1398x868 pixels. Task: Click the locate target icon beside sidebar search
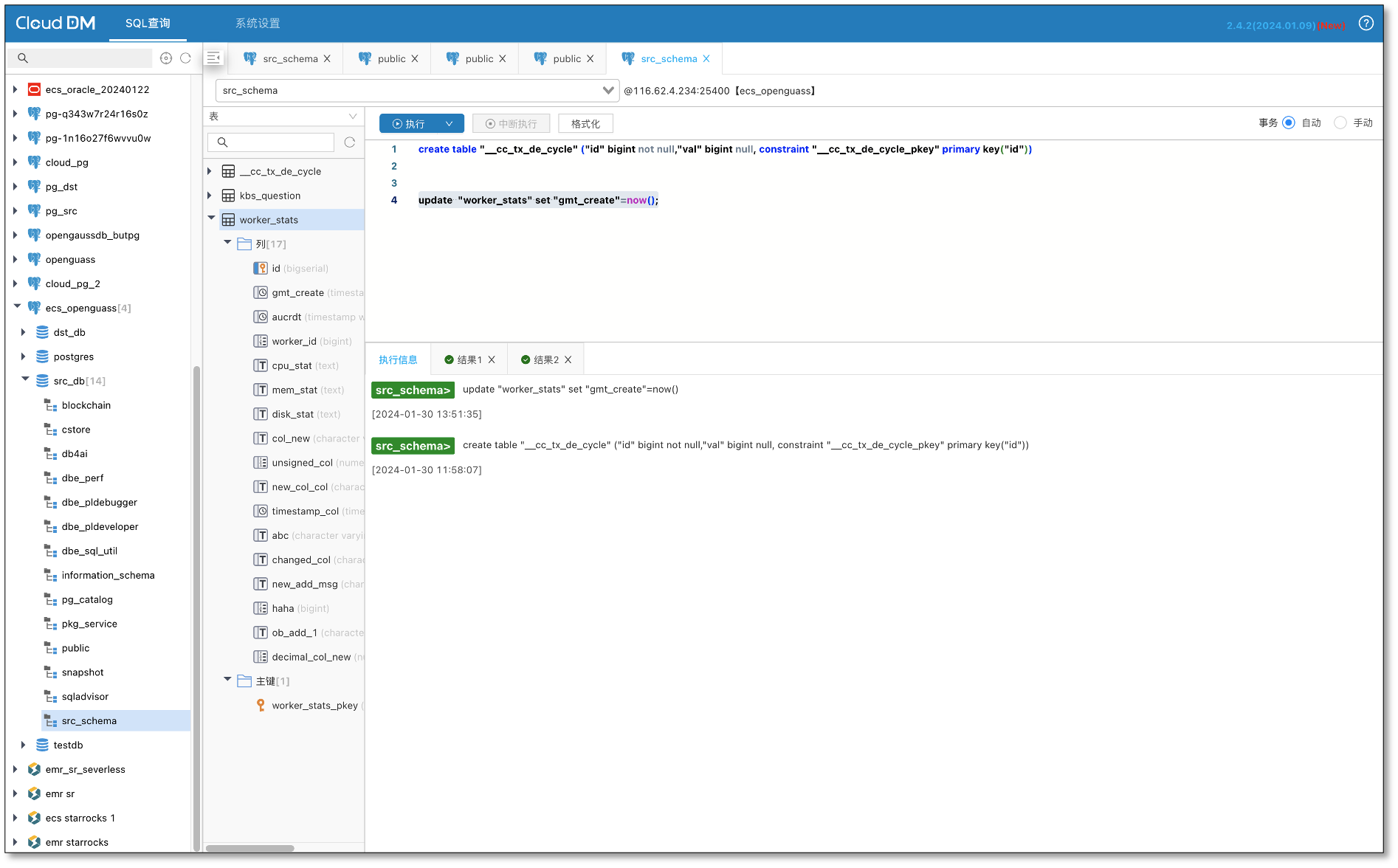166,58
